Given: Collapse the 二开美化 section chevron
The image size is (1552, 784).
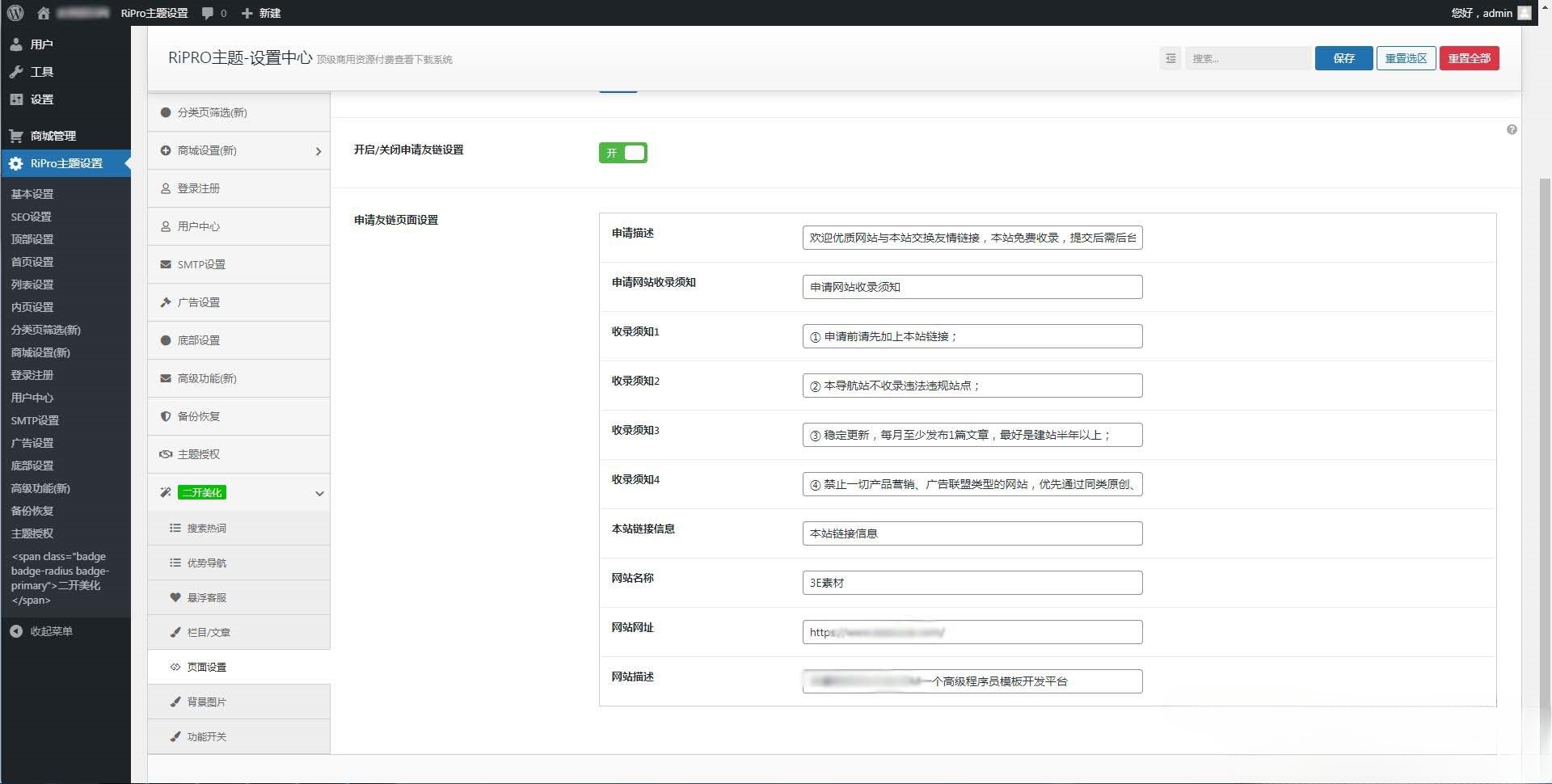Looking at the screenshot, I should pyautogui.click(x=319, y=493).
